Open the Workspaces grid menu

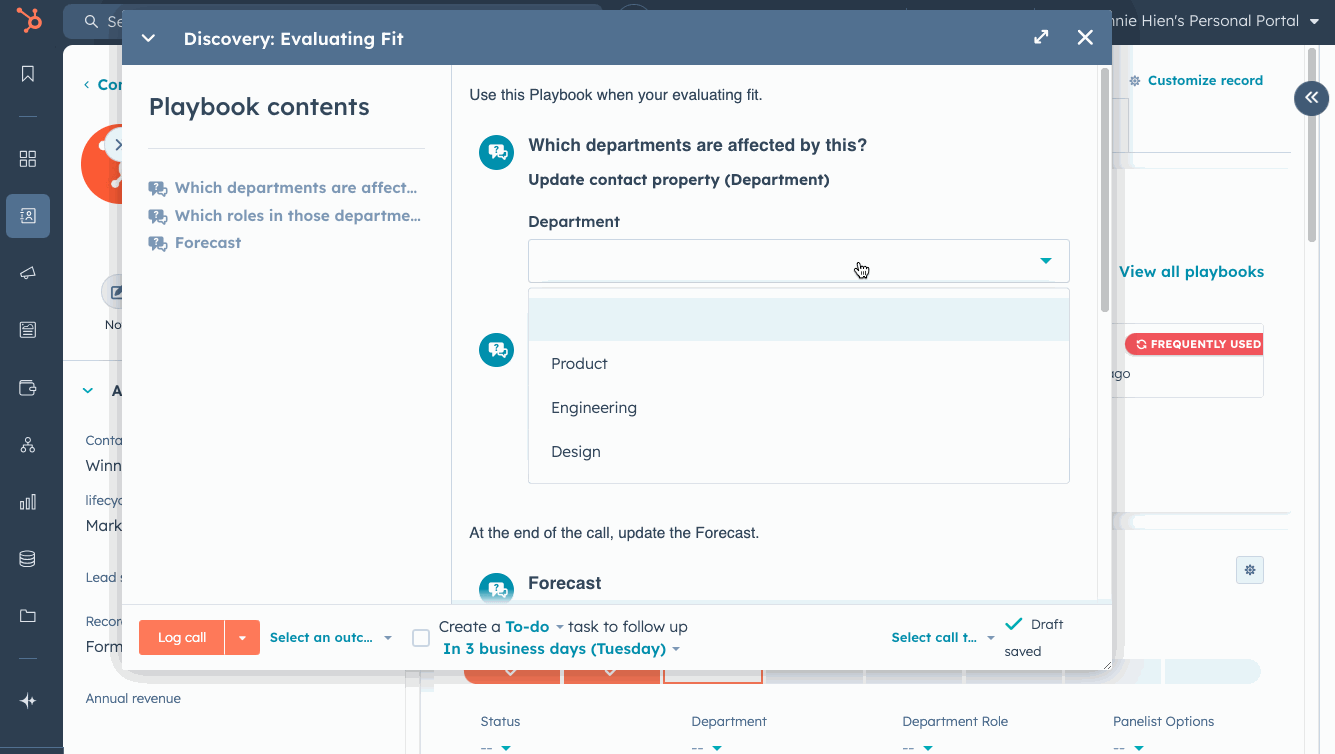coord(27,158)
